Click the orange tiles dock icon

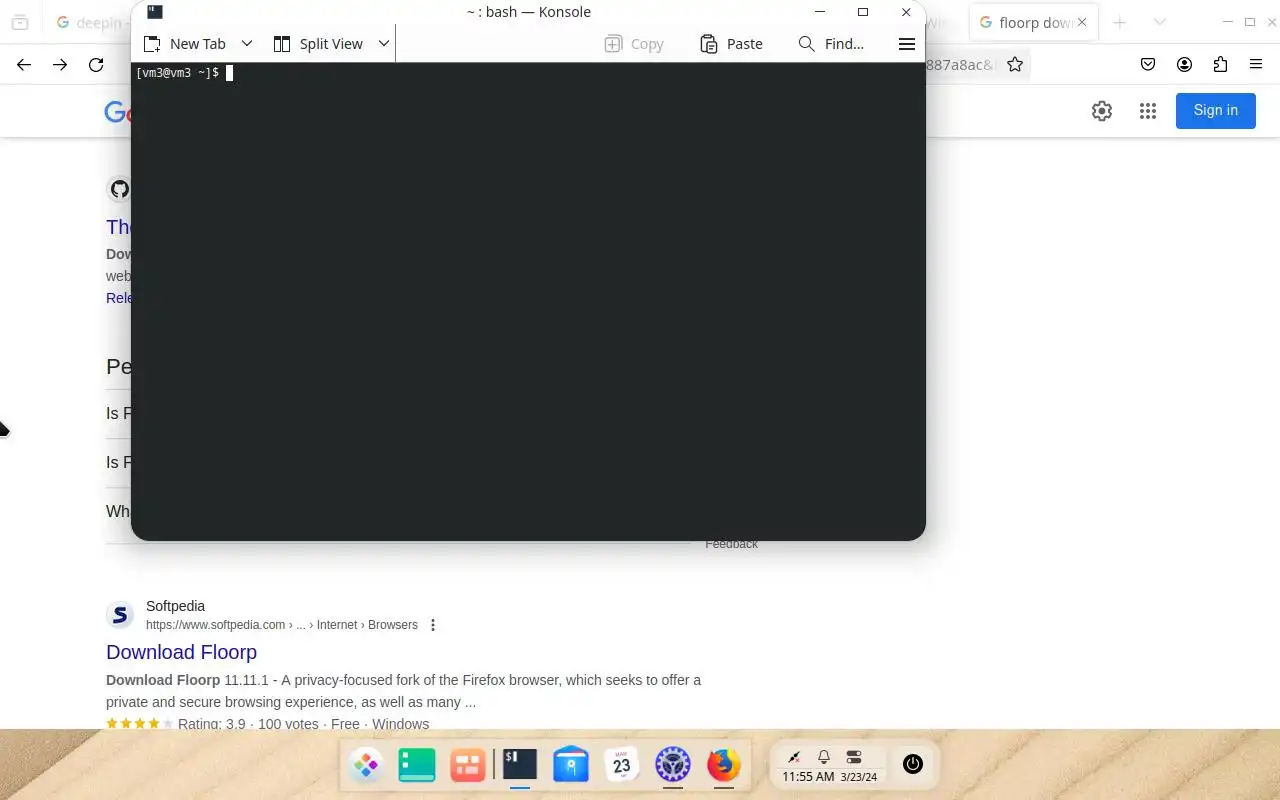(x=467, y=766)
